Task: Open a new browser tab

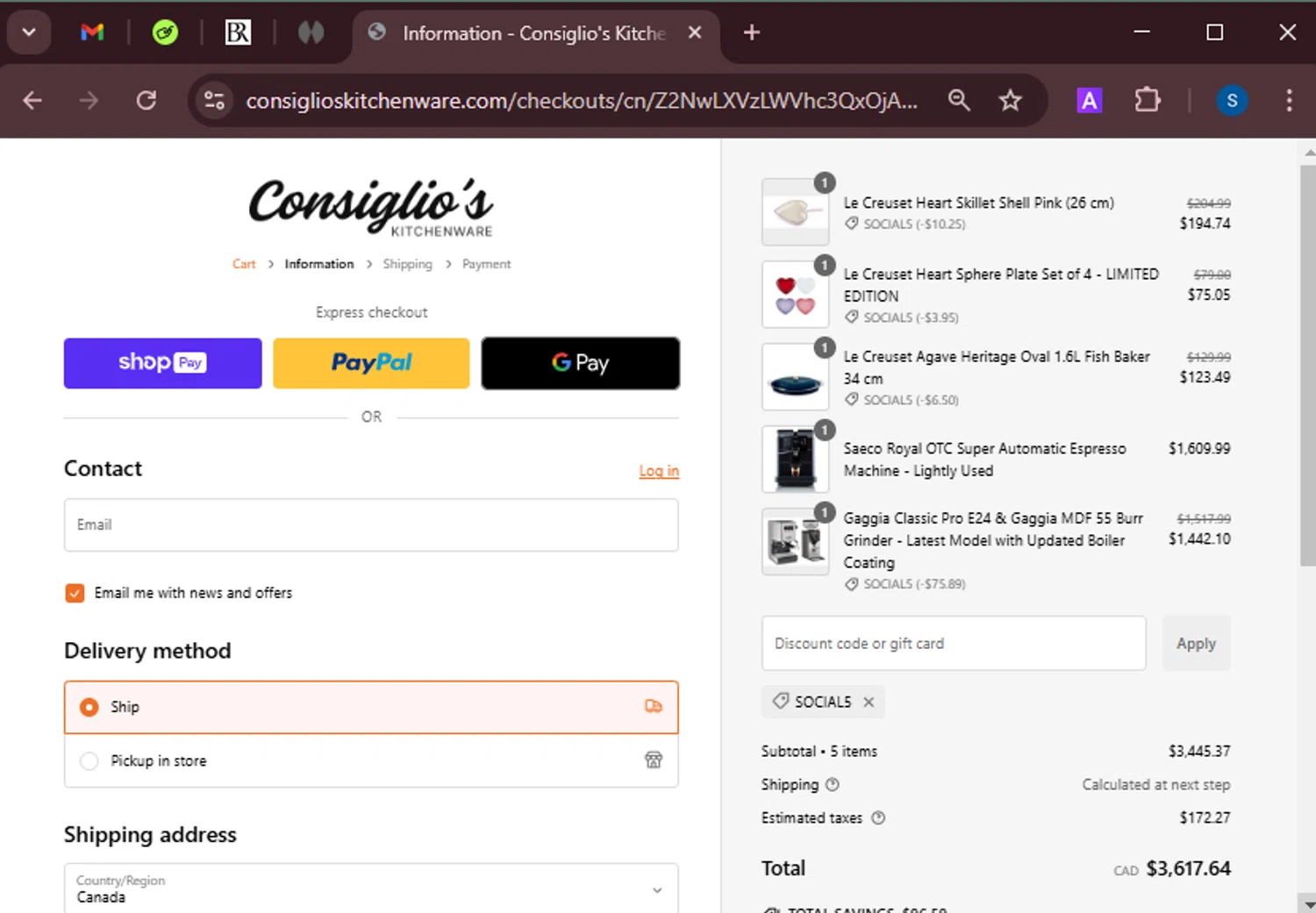Action: click(752, 32)
